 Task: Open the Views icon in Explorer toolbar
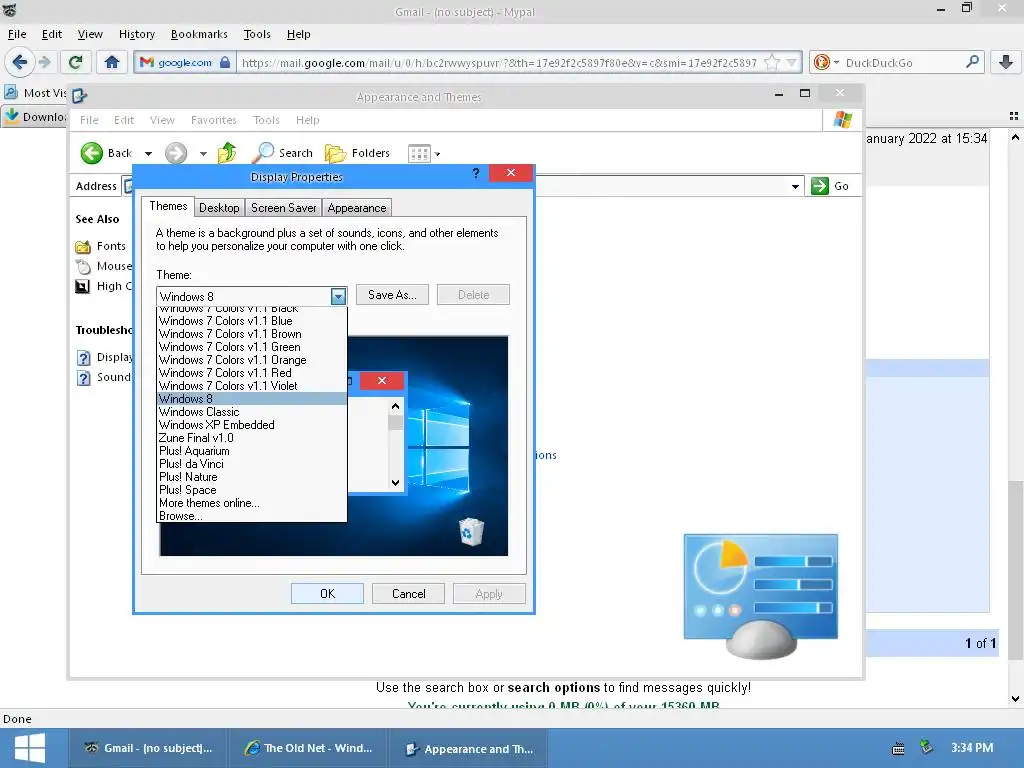click(419, 153)
